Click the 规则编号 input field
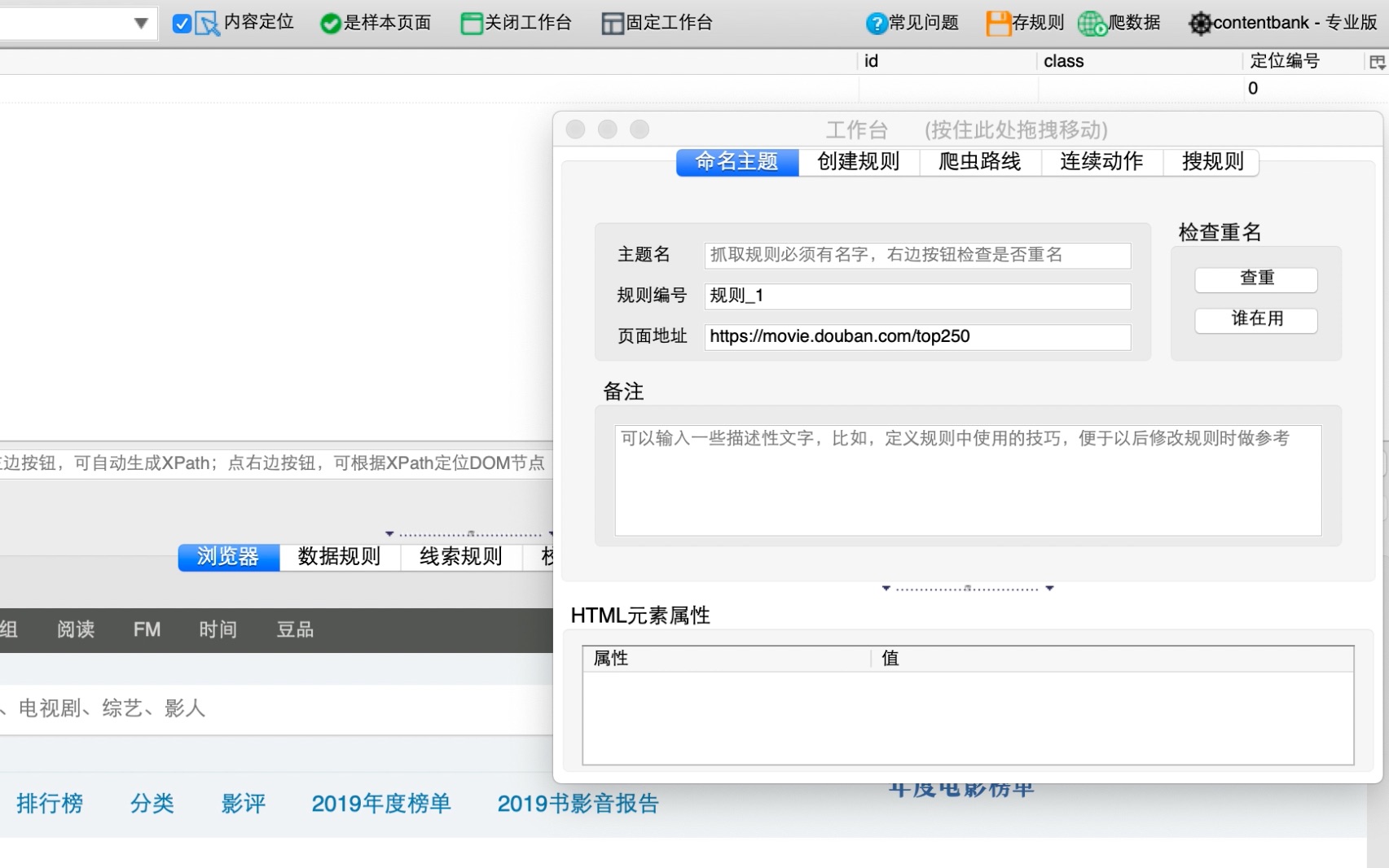Viewport: 1389px width, 868px height. (917, 296)
